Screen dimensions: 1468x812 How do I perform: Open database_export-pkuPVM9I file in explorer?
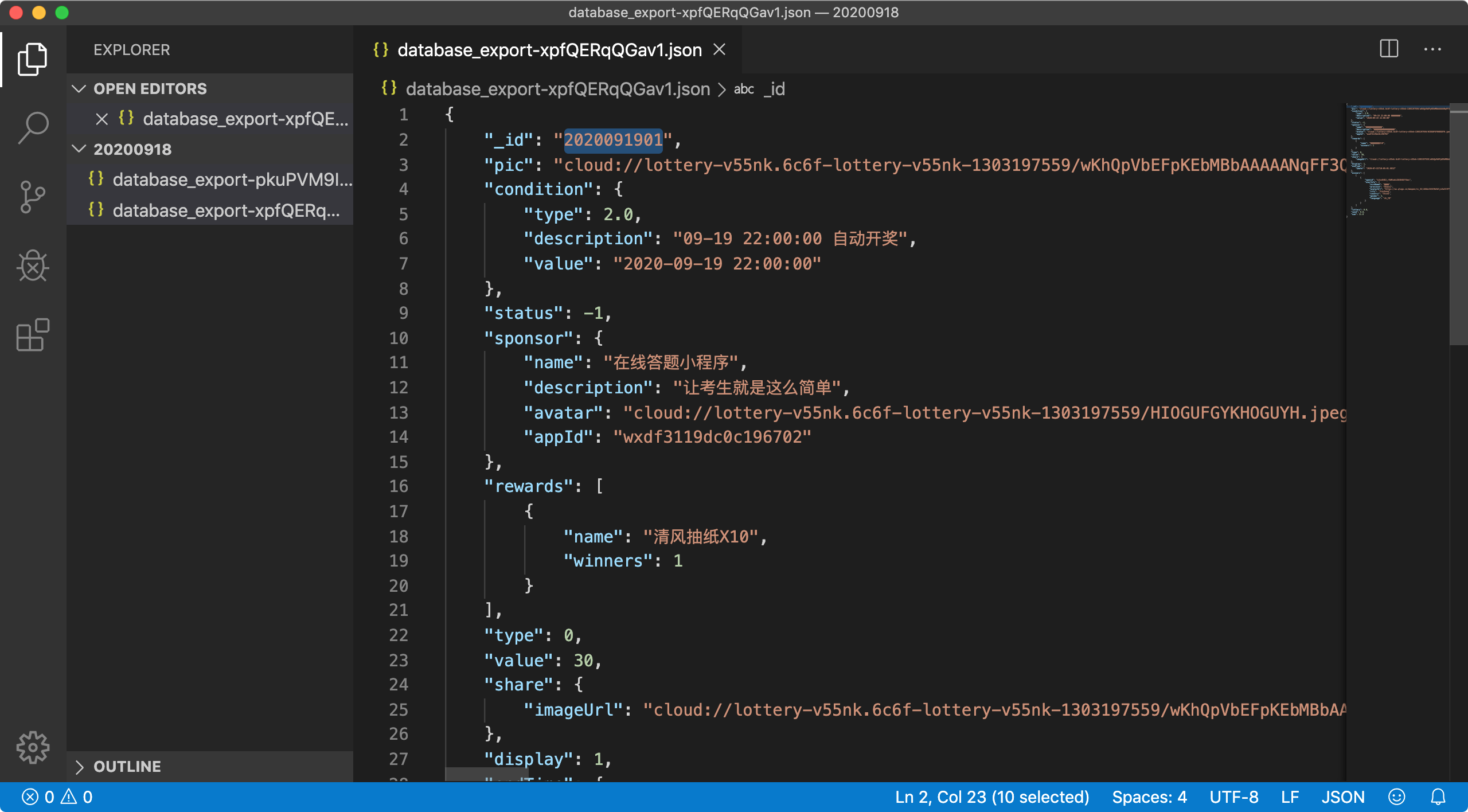point(232,179)
